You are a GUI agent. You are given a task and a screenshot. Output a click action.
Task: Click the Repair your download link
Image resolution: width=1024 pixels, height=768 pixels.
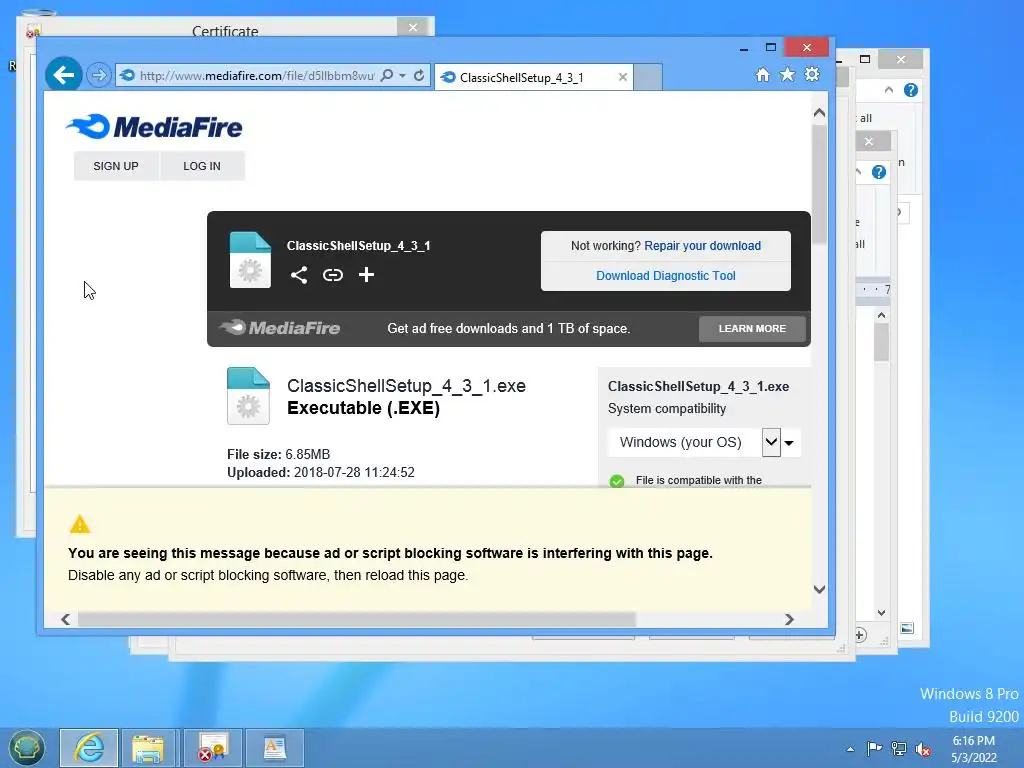[x=702, y=246]
